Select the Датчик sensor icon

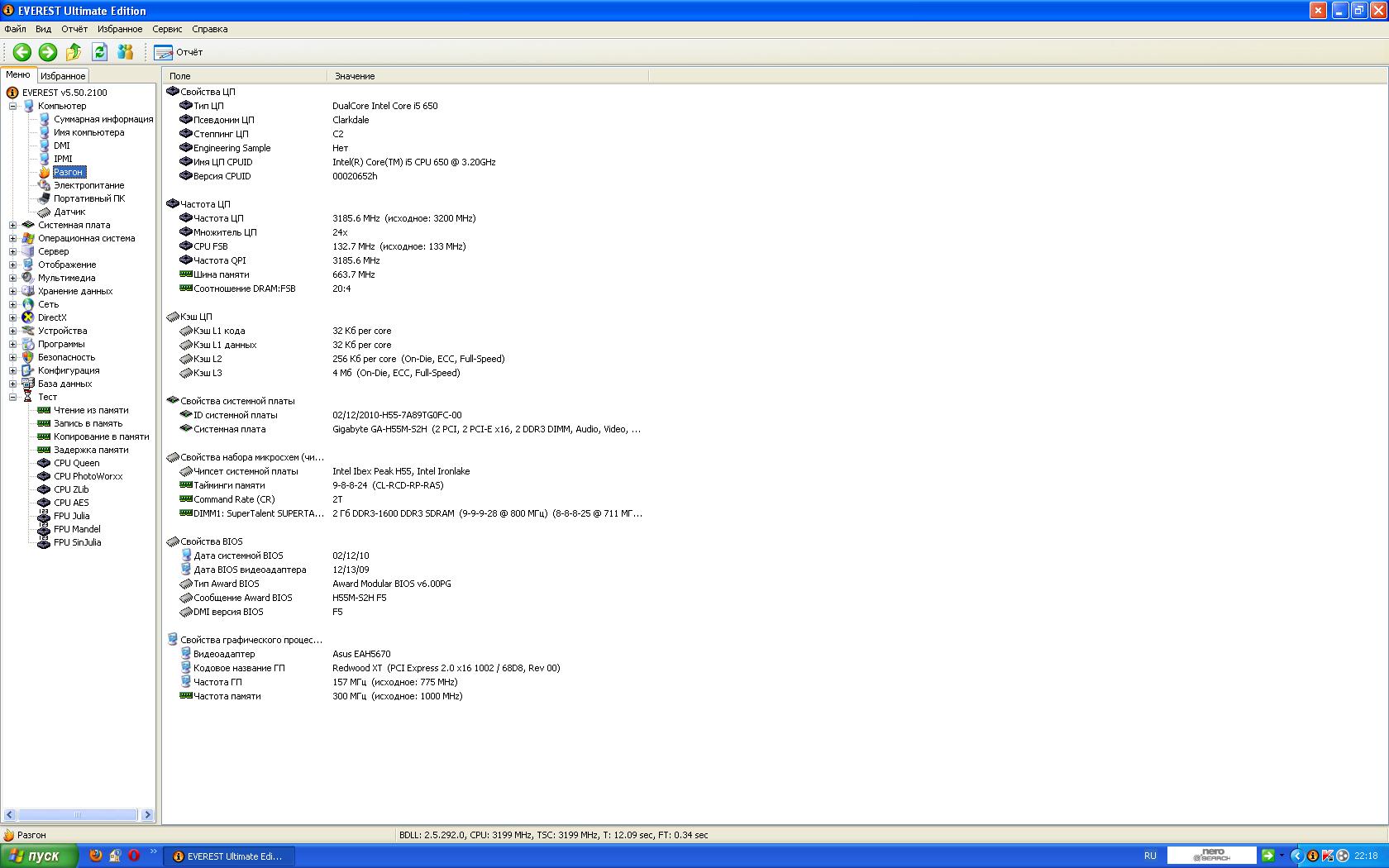tap(45, 212)
